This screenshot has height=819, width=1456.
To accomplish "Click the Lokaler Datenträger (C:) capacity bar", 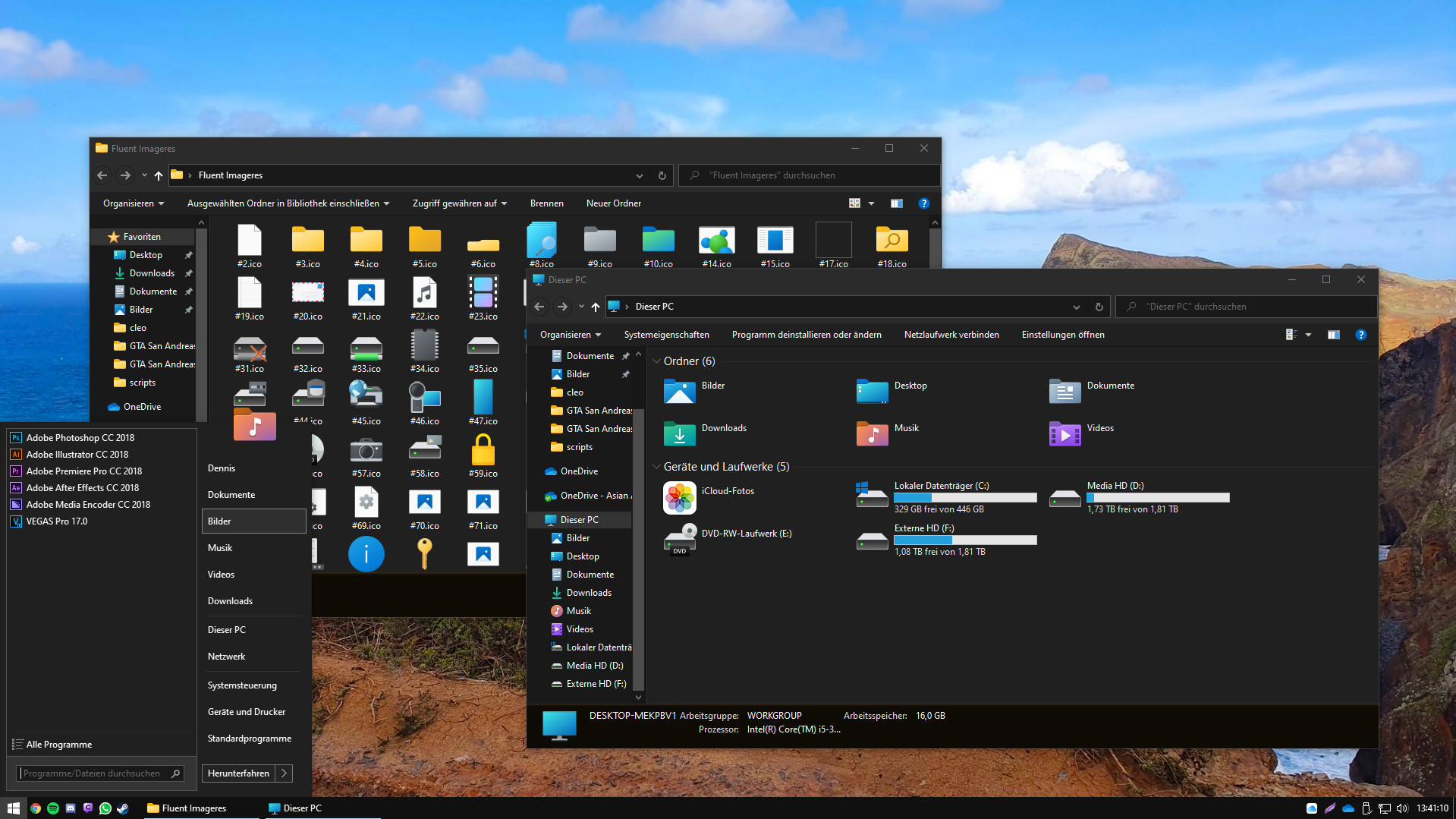I will [964, 497].
